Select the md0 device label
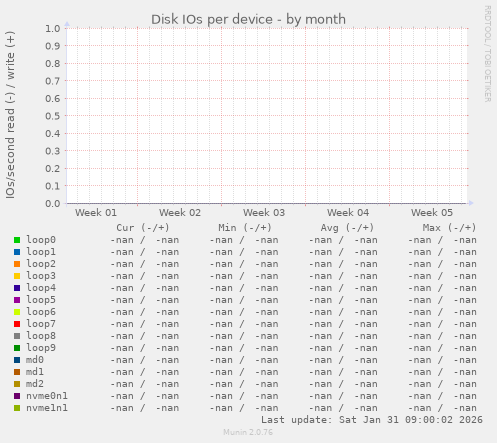Viewport: 497px width, 443px height. 35,360
